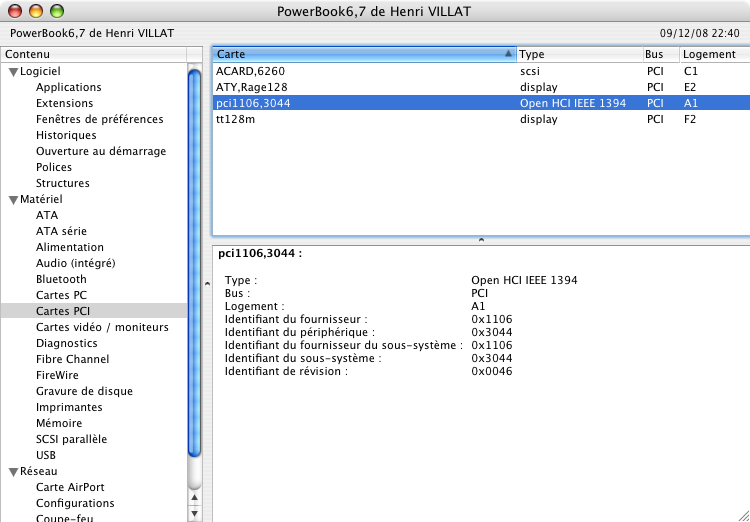Click the F2 logement cell
The height and width of the screenshot is (522, 750).
pyautogui.click(x=690, y=119)
